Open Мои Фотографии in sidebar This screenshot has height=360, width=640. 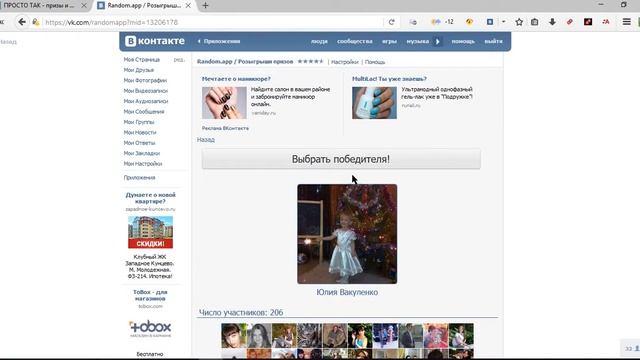pyautogui.click(x=145, y=80)
